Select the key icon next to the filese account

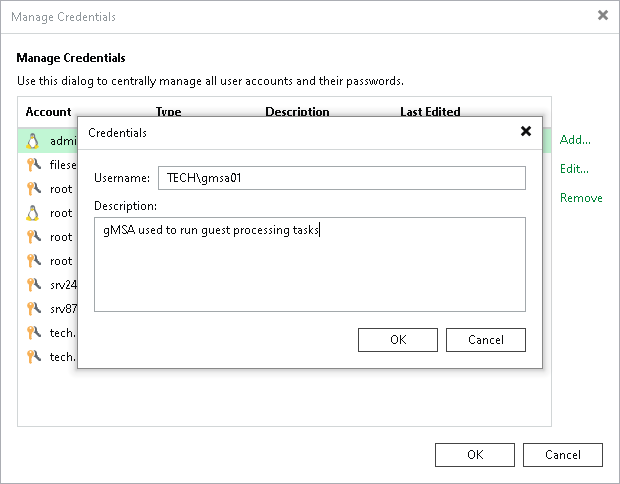coord(33,164)
